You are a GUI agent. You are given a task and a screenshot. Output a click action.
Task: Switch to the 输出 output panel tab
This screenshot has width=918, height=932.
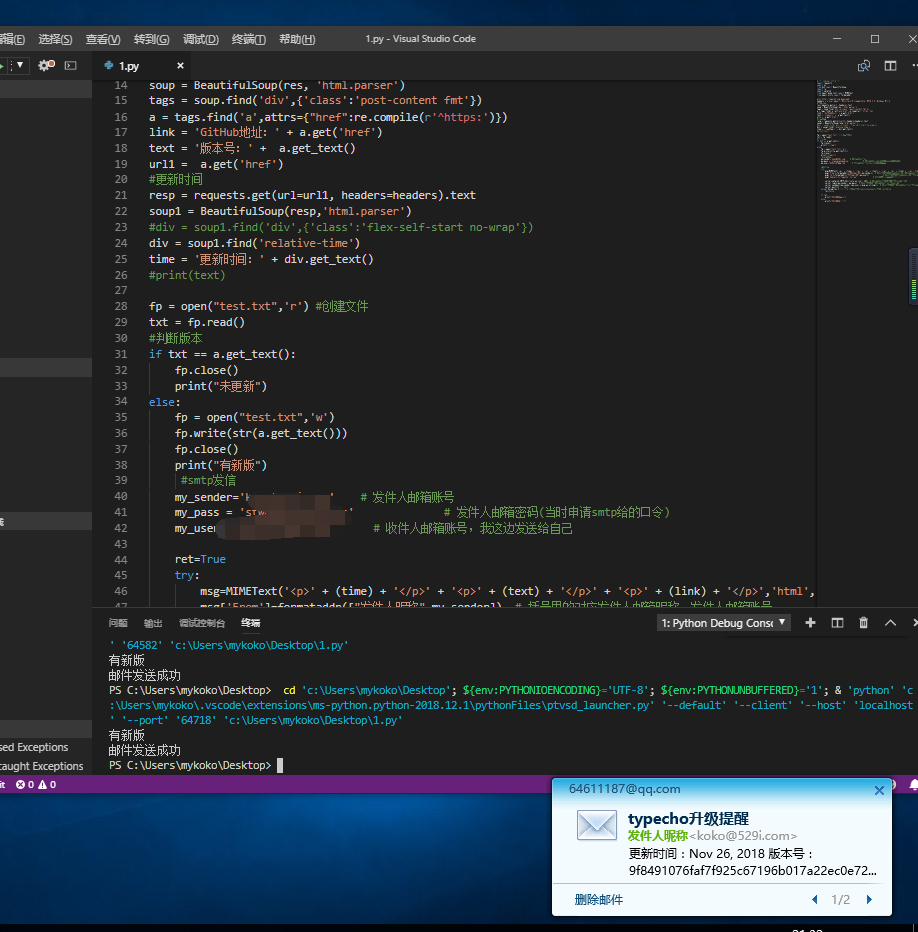click(x=153, y=623)
